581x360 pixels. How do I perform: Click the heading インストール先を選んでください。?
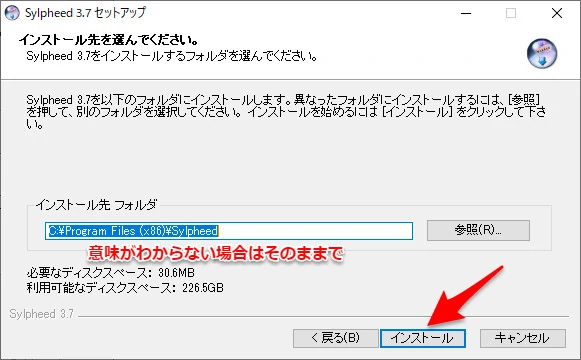point(109,40)
